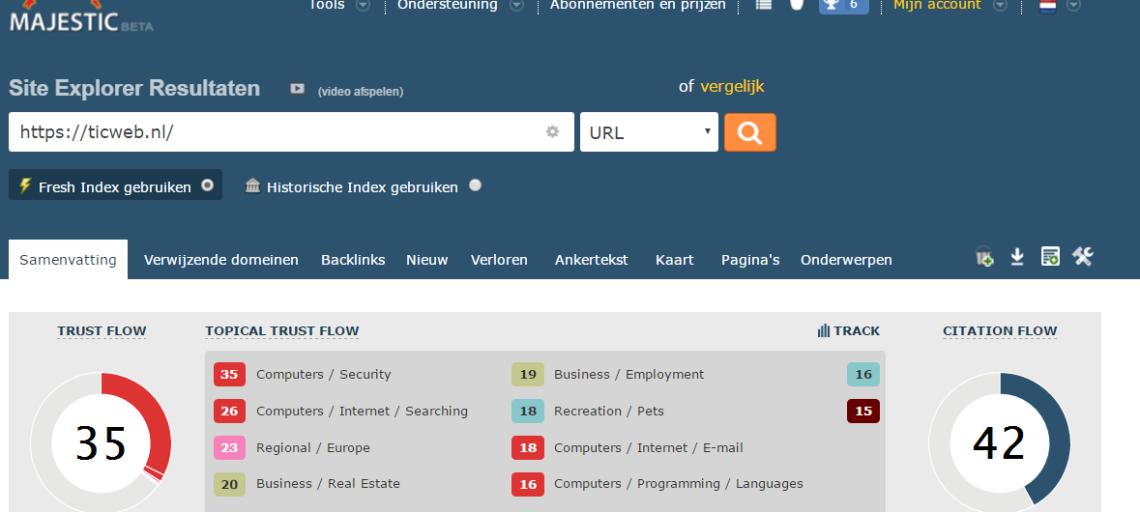Select Fresh Index gebruiken radio button

207,185
